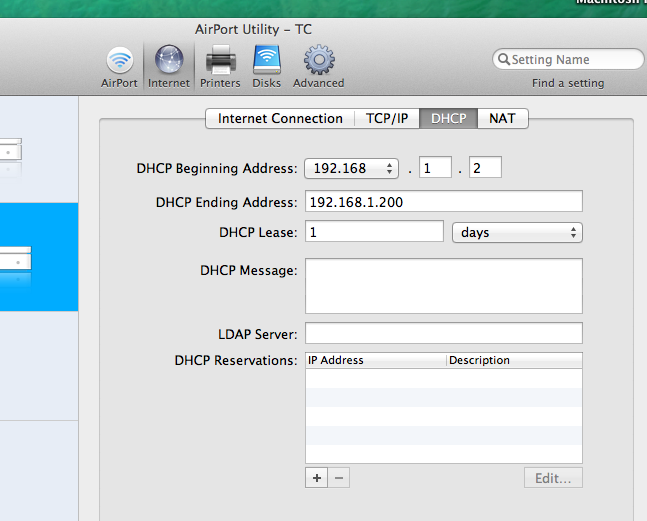Open the 192.168 address range dropdown
Screen dimensions: 647x521
351,168
